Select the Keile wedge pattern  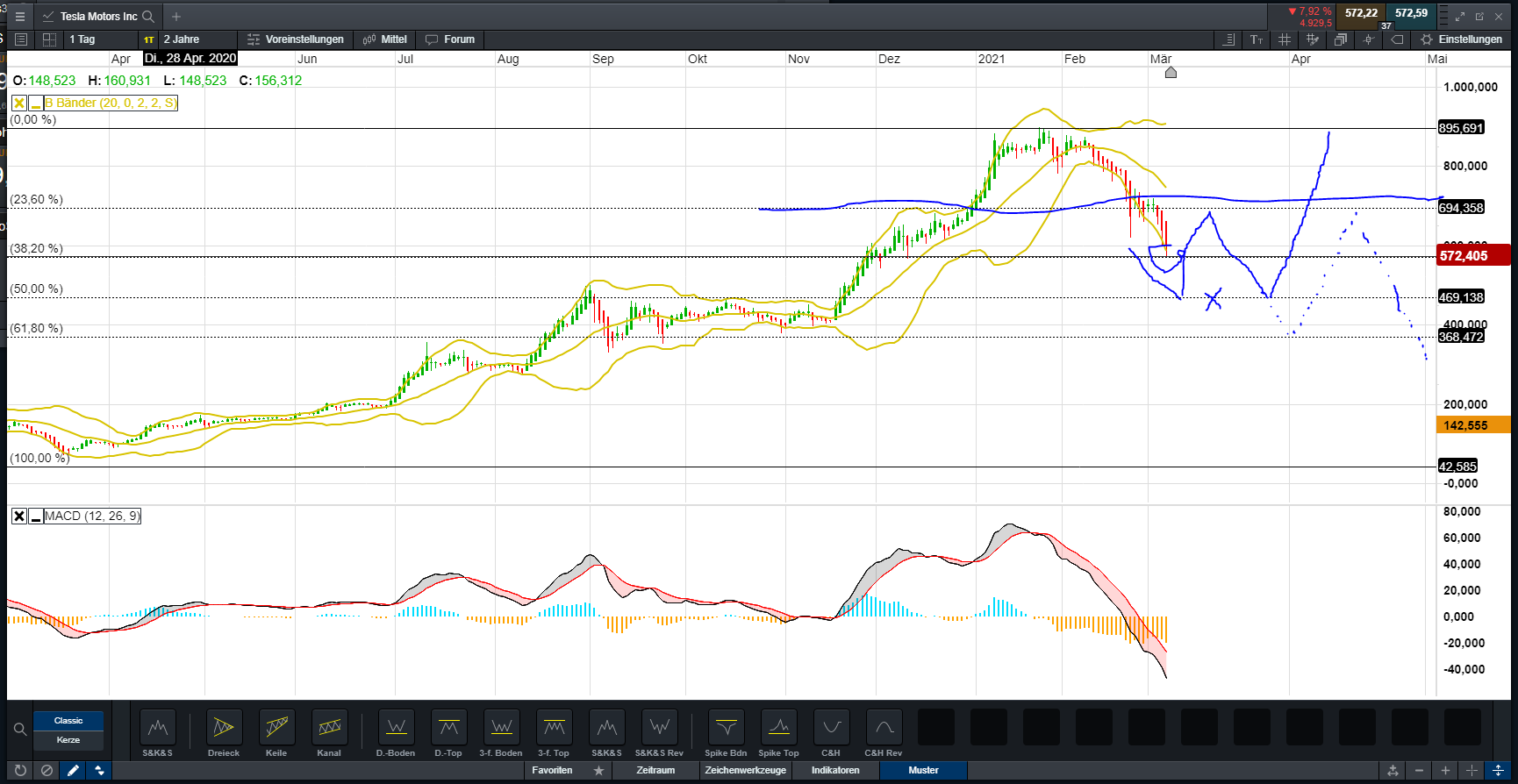coord(276,728)
